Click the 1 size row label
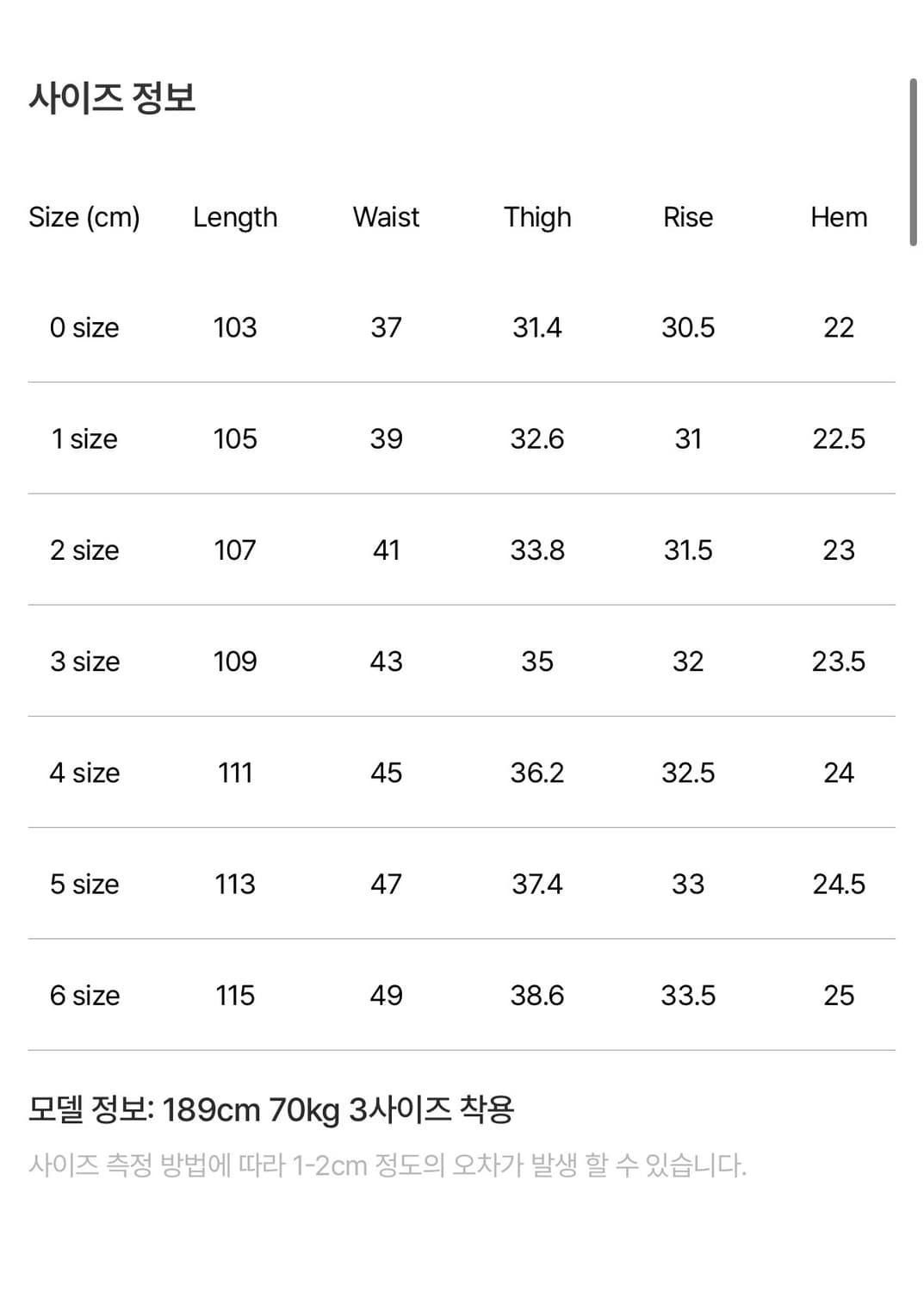This screenshot has height=1292, width=924. pos(84,438)
